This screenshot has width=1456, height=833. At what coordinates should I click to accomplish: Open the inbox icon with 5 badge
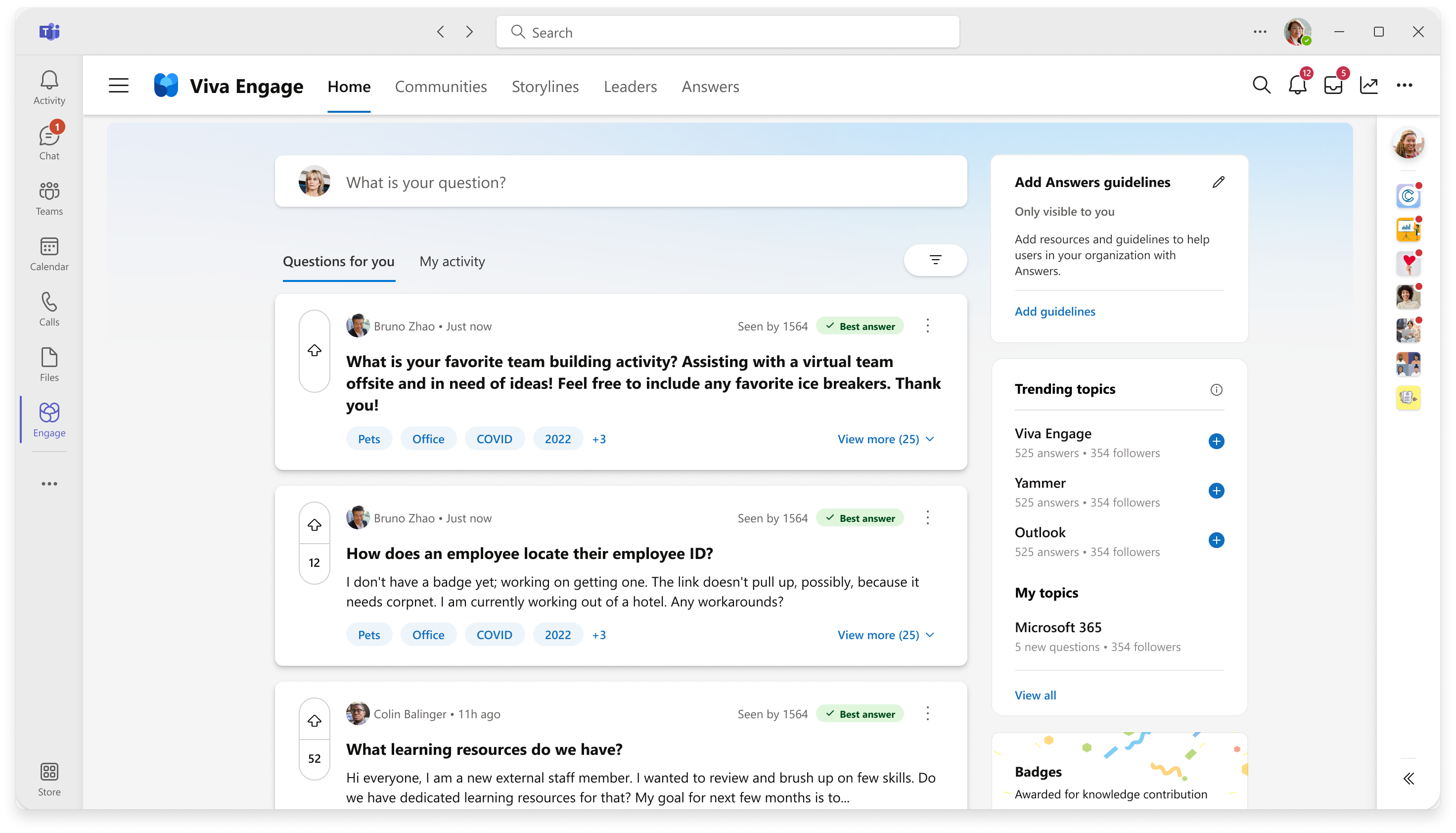1334,85
